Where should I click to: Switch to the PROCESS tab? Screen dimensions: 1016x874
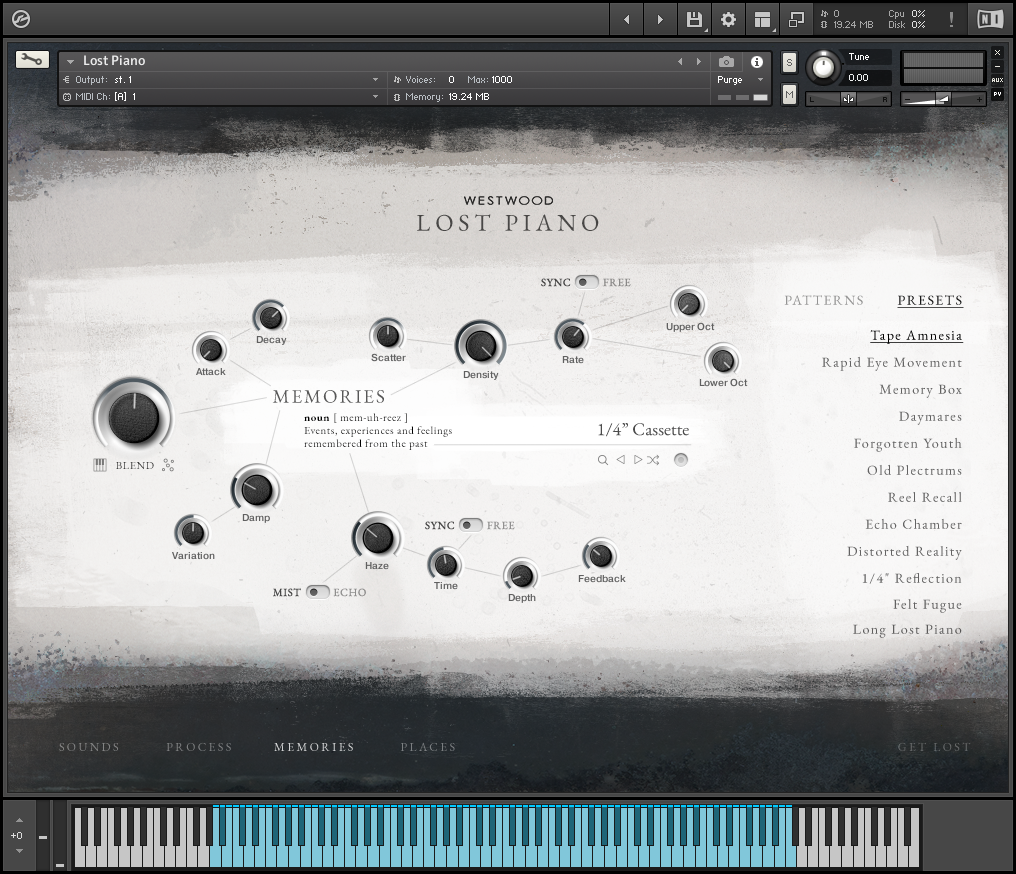point(199,747)
